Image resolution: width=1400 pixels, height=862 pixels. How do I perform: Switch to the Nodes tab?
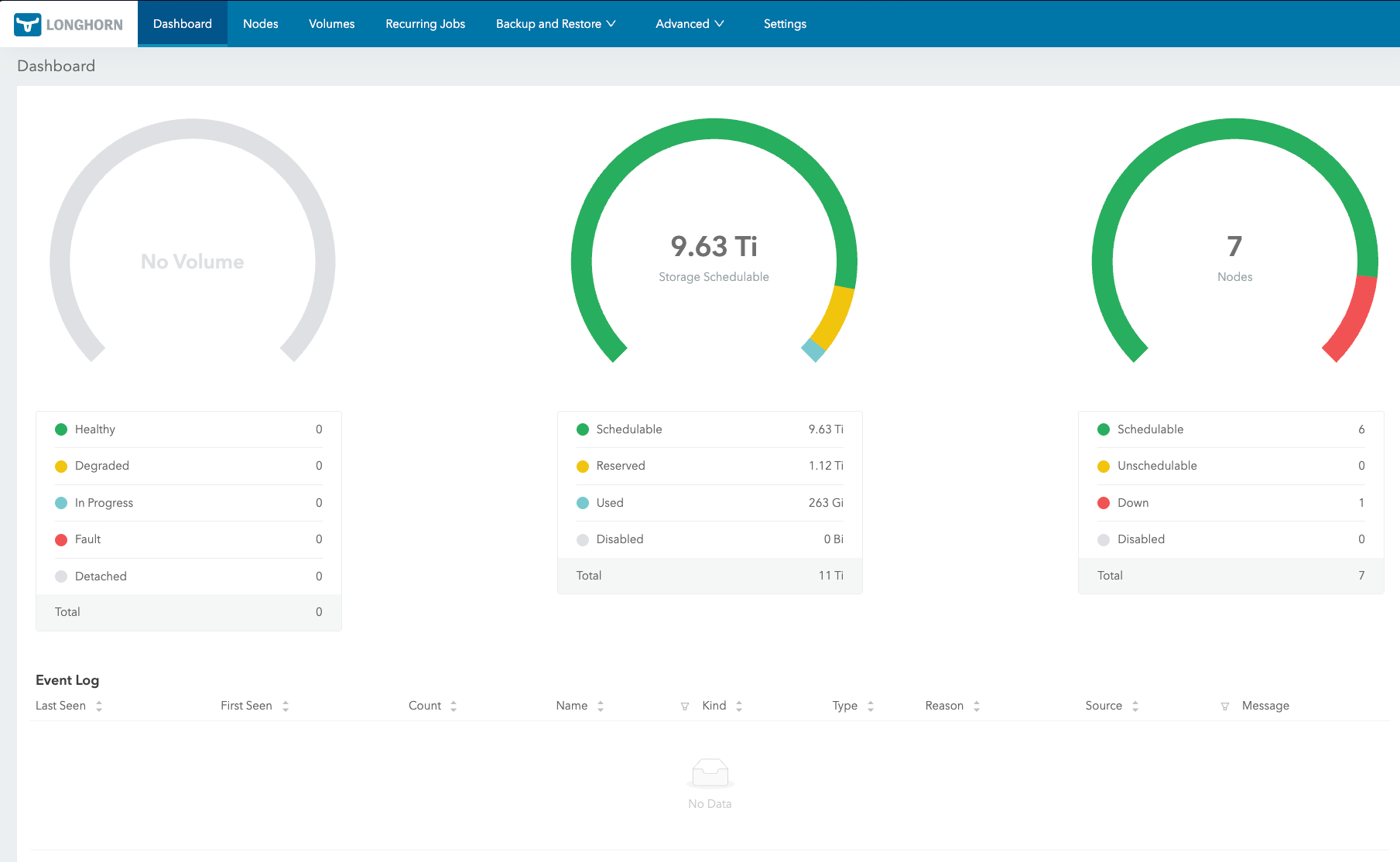click(260, 23)
